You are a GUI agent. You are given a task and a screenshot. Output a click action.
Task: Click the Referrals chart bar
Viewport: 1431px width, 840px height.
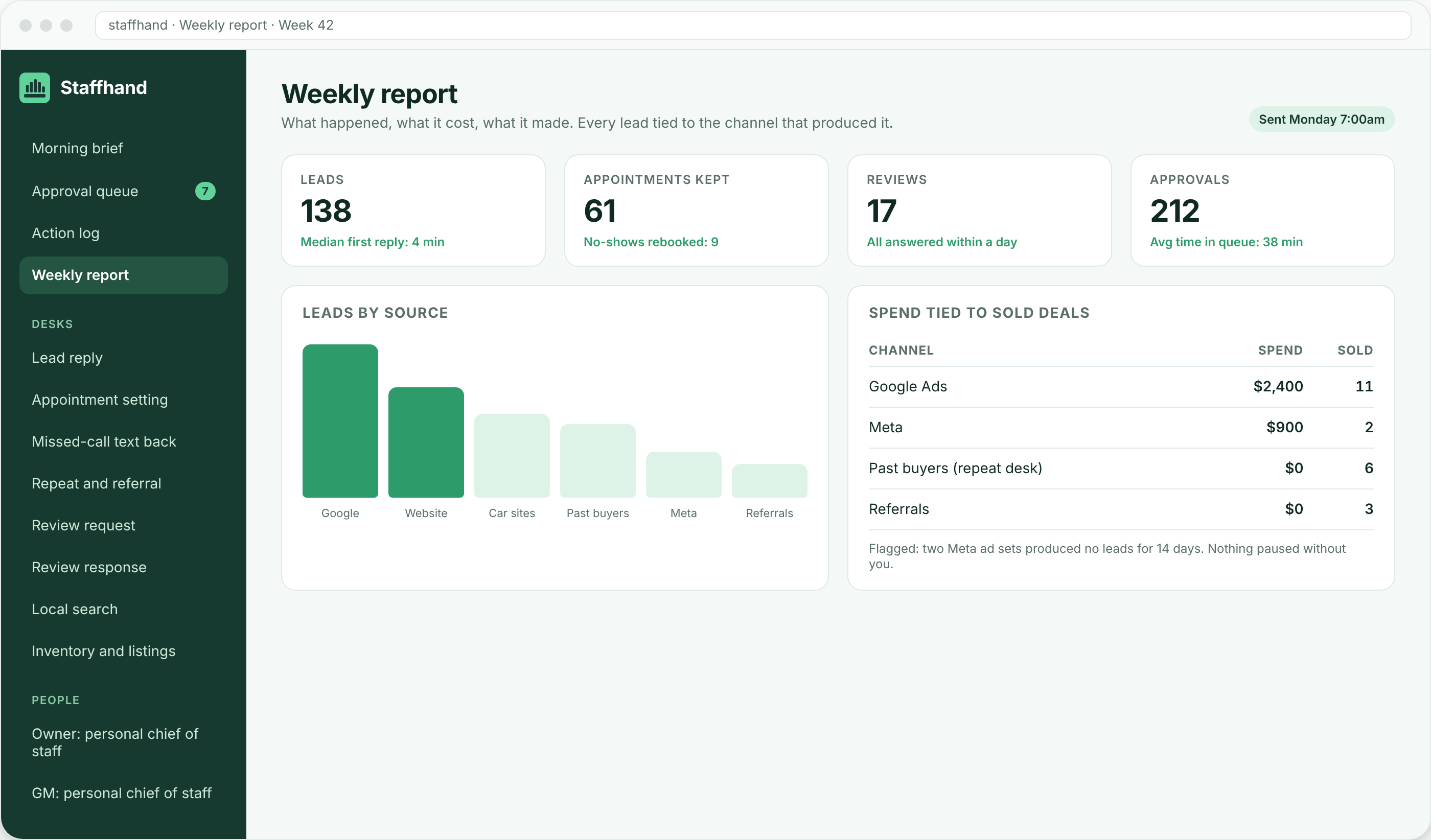click(770, 481)
